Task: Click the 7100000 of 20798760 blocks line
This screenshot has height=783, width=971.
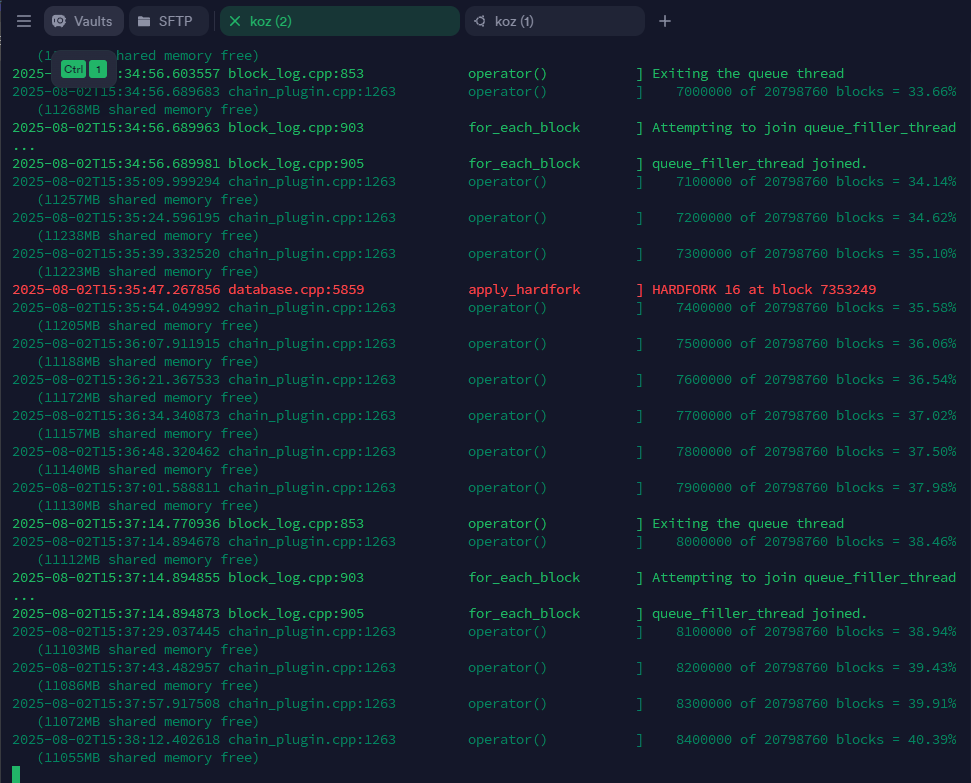Action: pos(484,182)
